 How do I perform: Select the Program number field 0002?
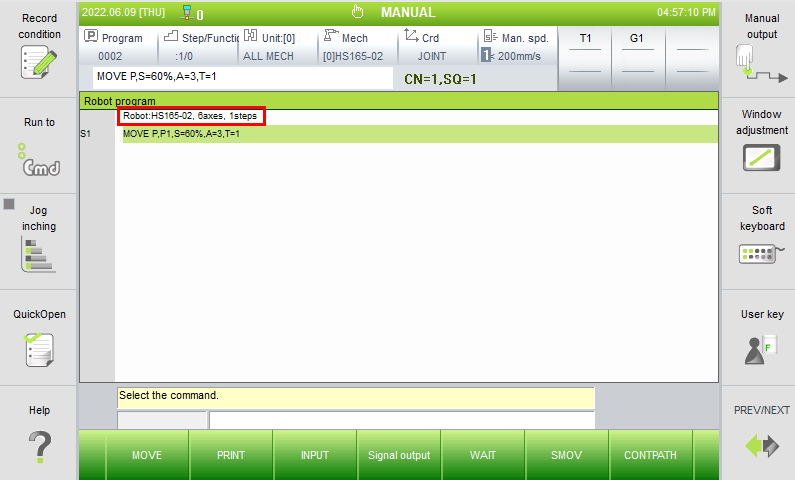119,46
